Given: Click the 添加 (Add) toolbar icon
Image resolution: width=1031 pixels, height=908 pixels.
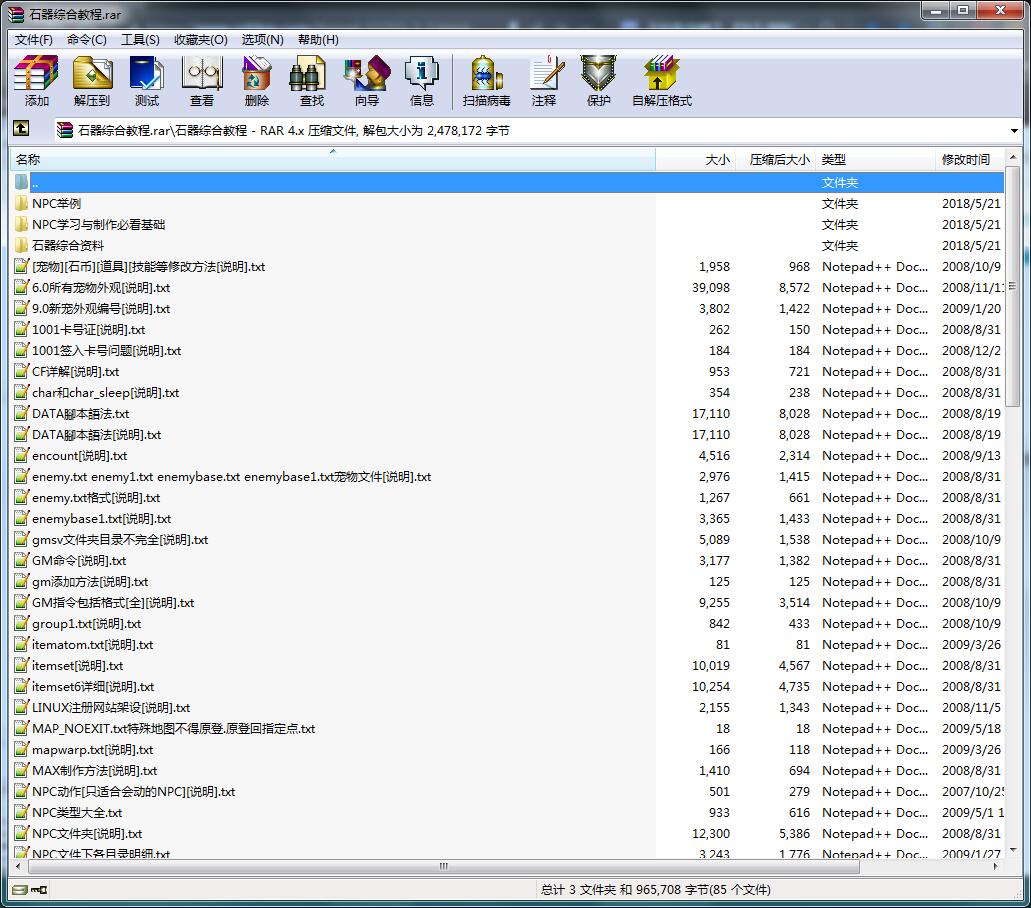Looking at the screenshot, I should 37,81.
